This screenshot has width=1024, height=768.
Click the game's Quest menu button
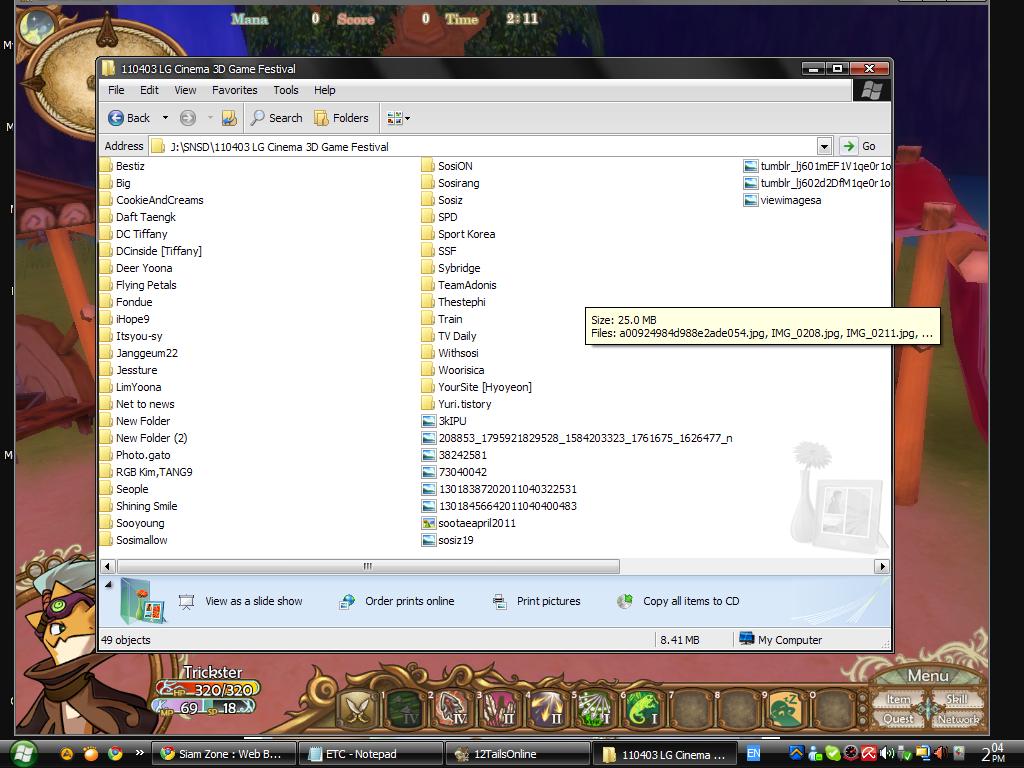tap(899, 719)
